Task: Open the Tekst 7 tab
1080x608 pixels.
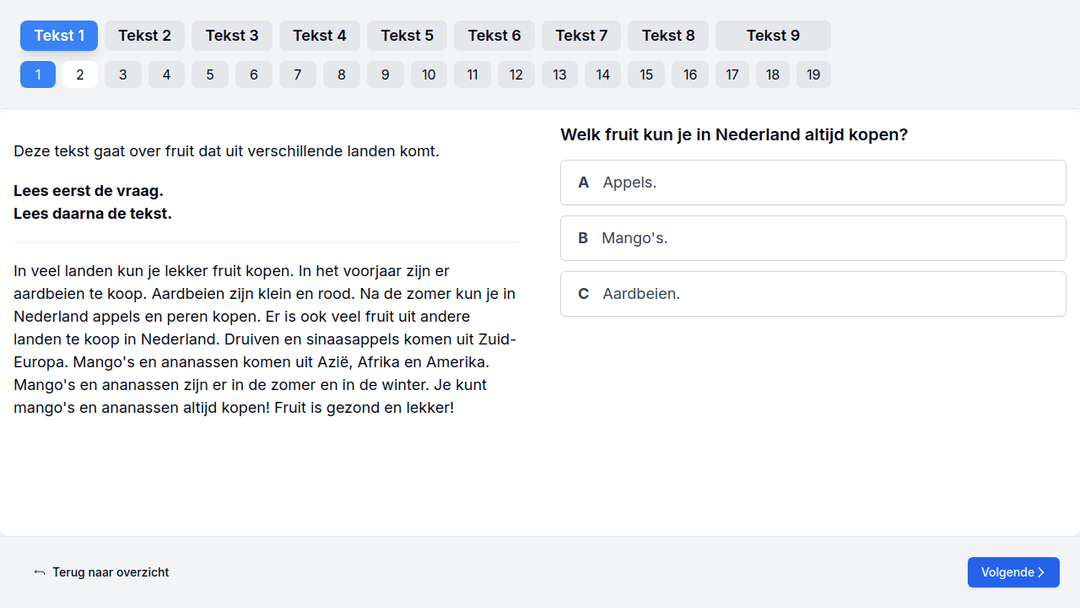Action: [x=581, y=36]
